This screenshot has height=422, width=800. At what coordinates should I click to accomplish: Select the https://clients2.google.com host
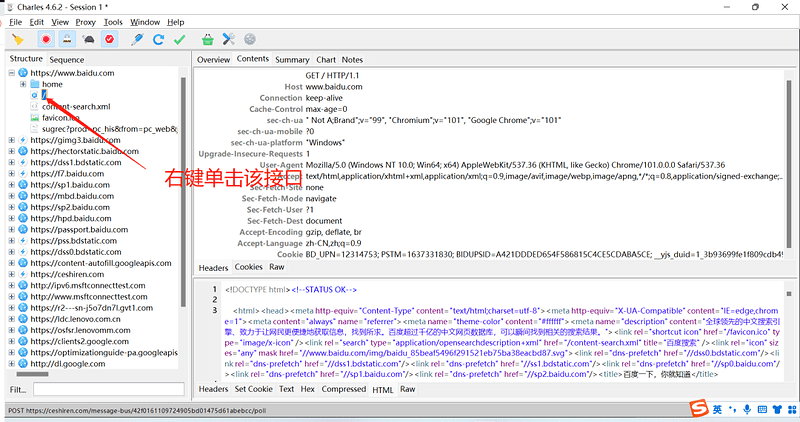[80, 341]
